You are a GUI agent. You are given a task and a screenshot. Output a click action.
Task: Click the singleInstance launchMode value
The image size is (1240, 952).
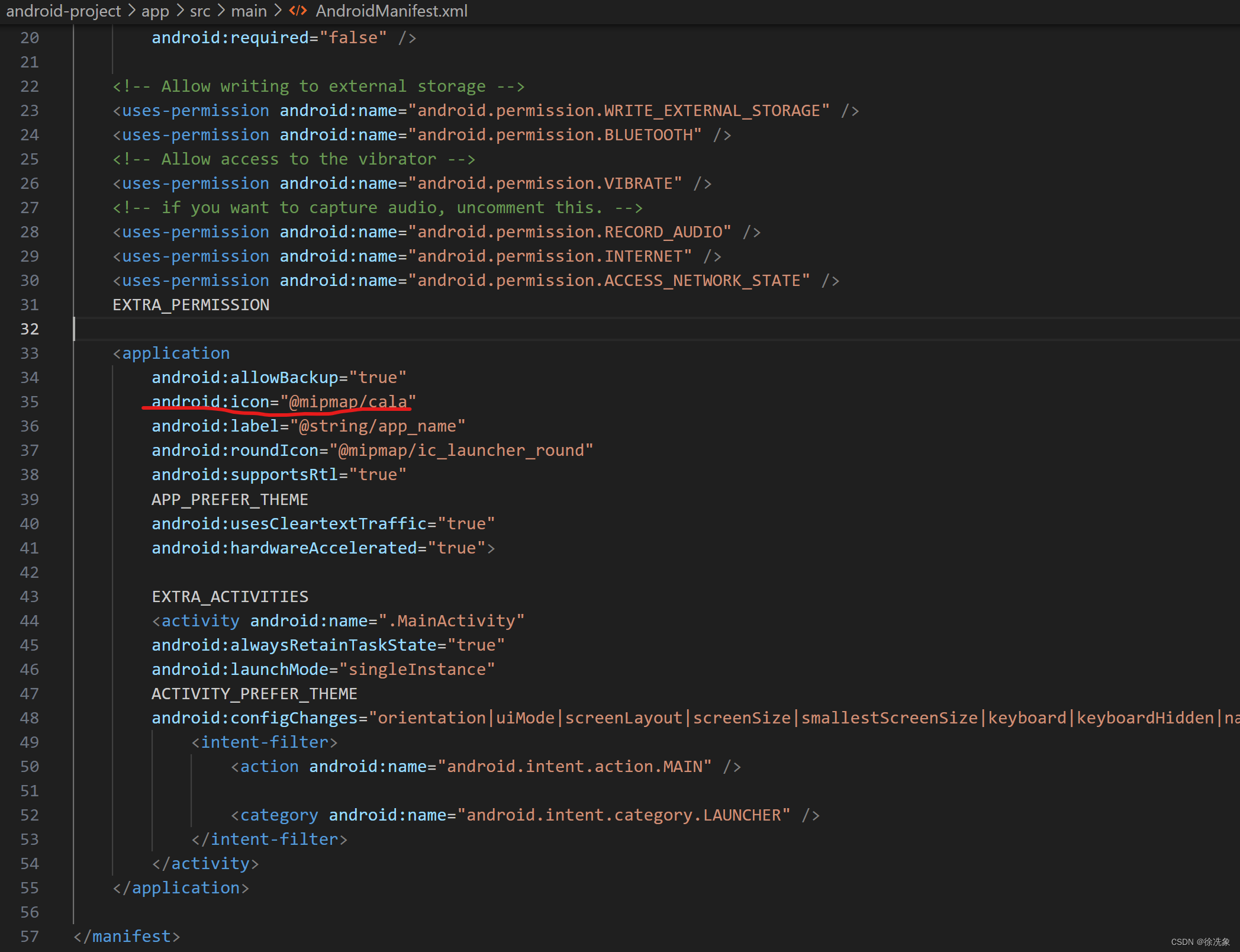(417, 670)
